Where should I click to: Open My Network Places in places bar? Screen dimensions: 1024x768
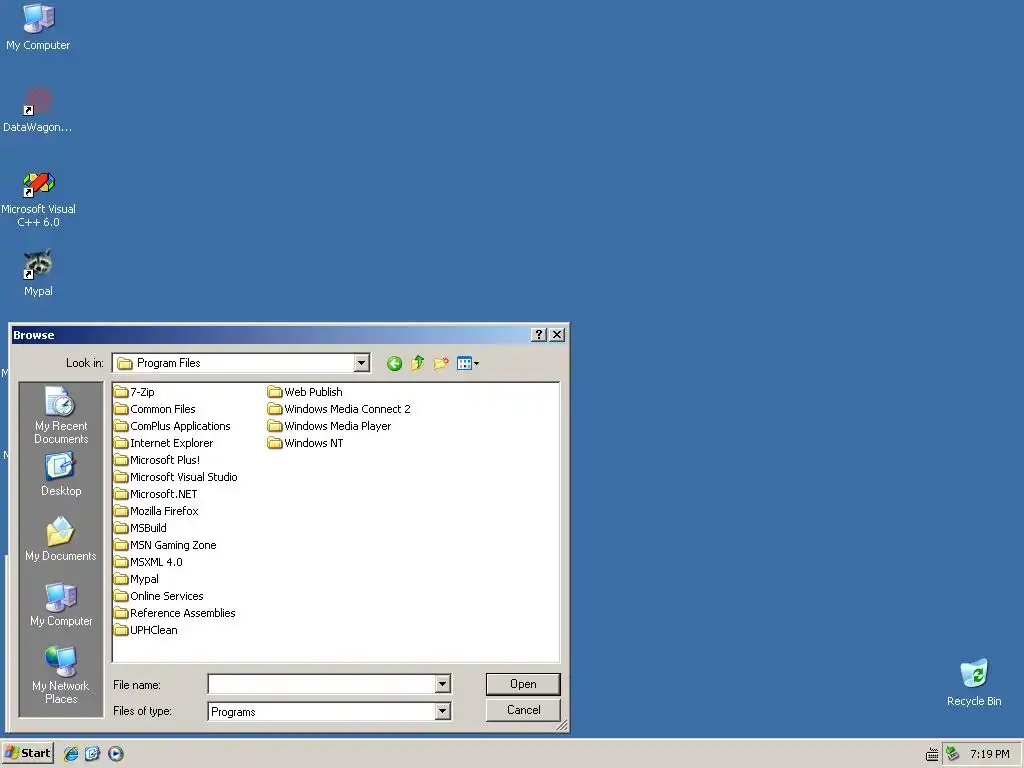click(61, 675)
